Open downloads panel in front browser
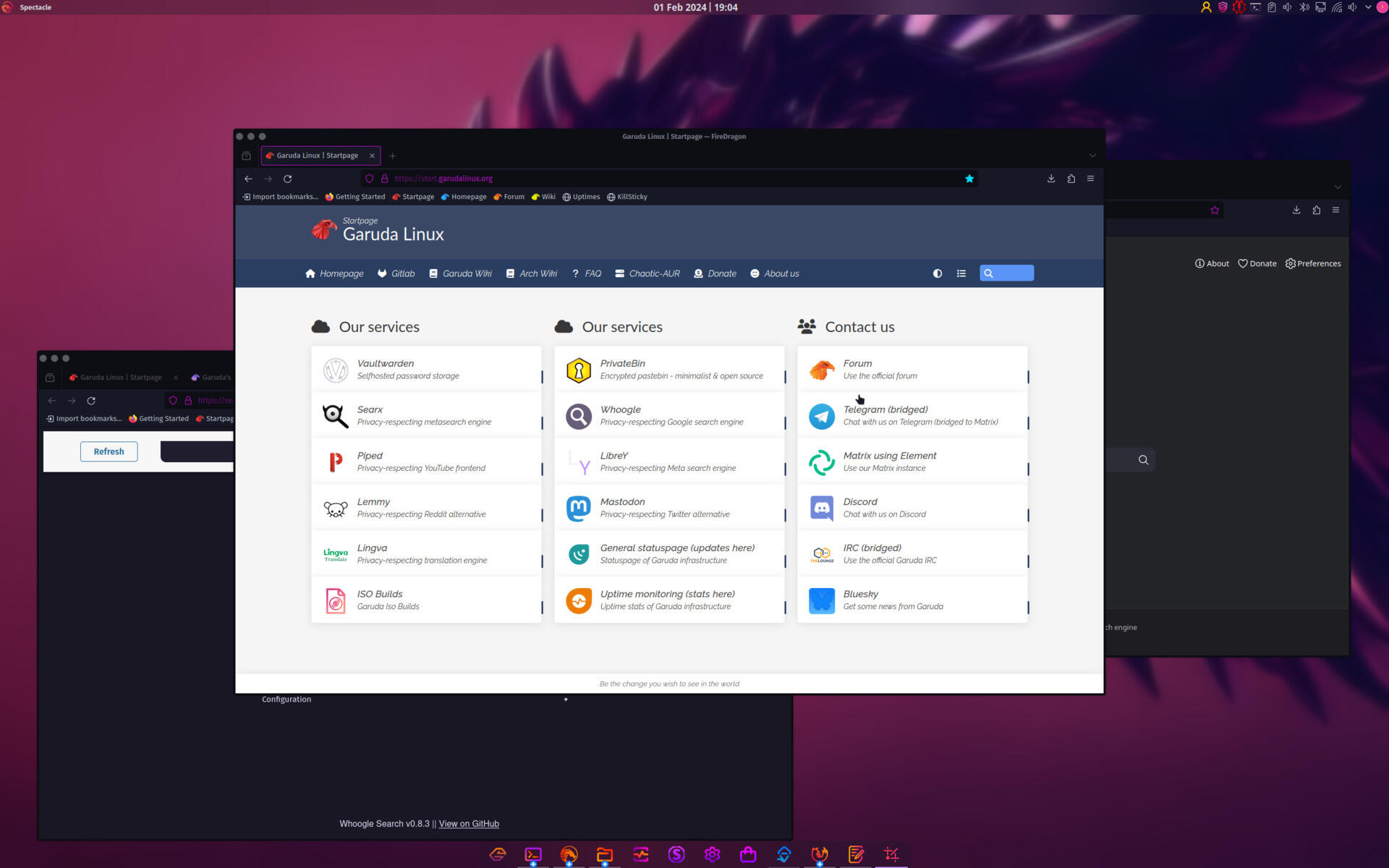Image resolution: width=1389 pixels, height=868 pixels. coord(1051,179)
